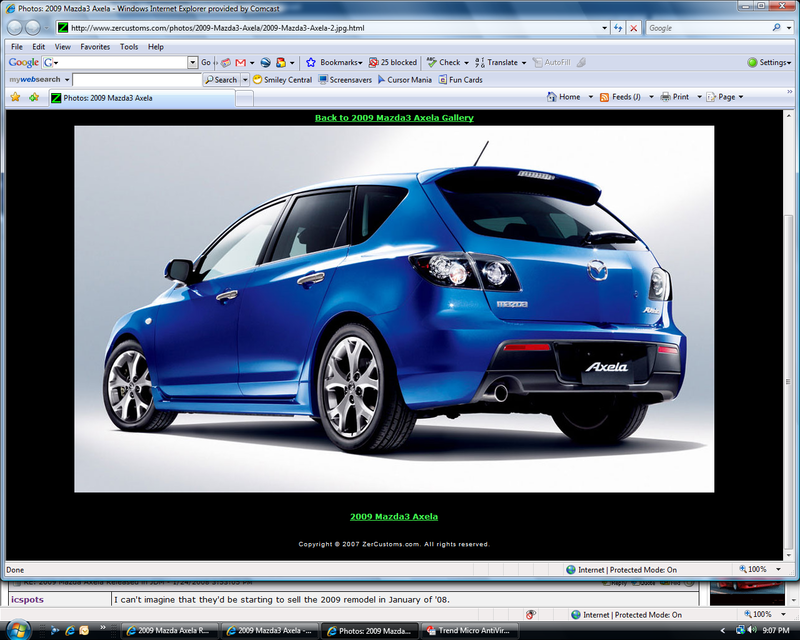Expand the Translate dropdown arrow
Viewport: 800px width, 640px height.
click(x=524, y=63)
